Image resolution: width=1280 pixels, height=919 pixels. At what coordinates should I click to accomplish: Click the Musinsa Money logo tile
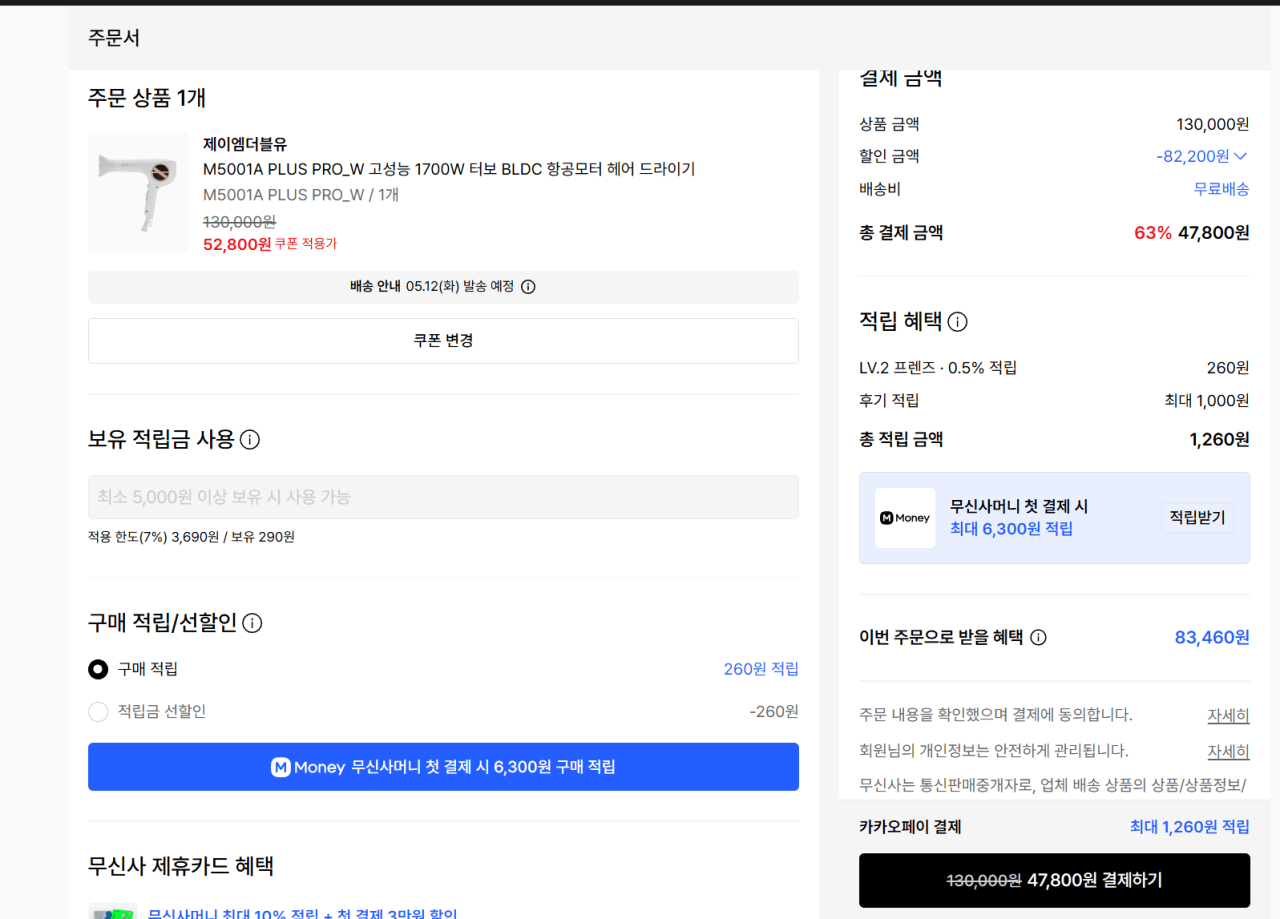905,518
